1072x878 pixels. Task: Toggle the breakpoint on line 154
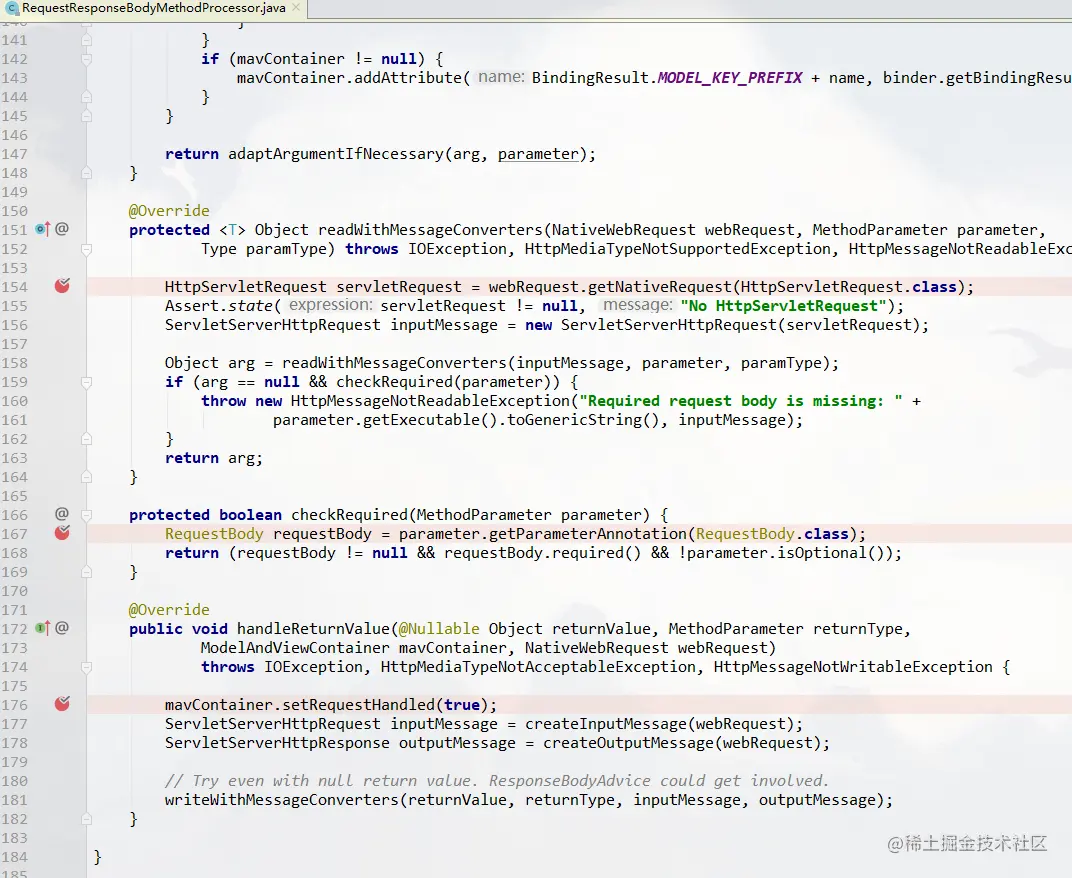[62, 286]
